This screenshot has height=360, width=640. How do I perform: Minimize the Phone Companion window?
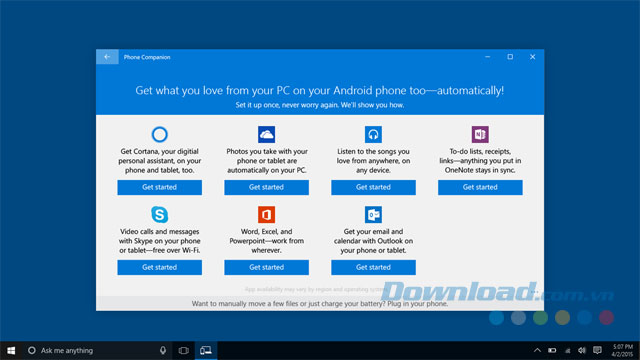tap(487, 57)
